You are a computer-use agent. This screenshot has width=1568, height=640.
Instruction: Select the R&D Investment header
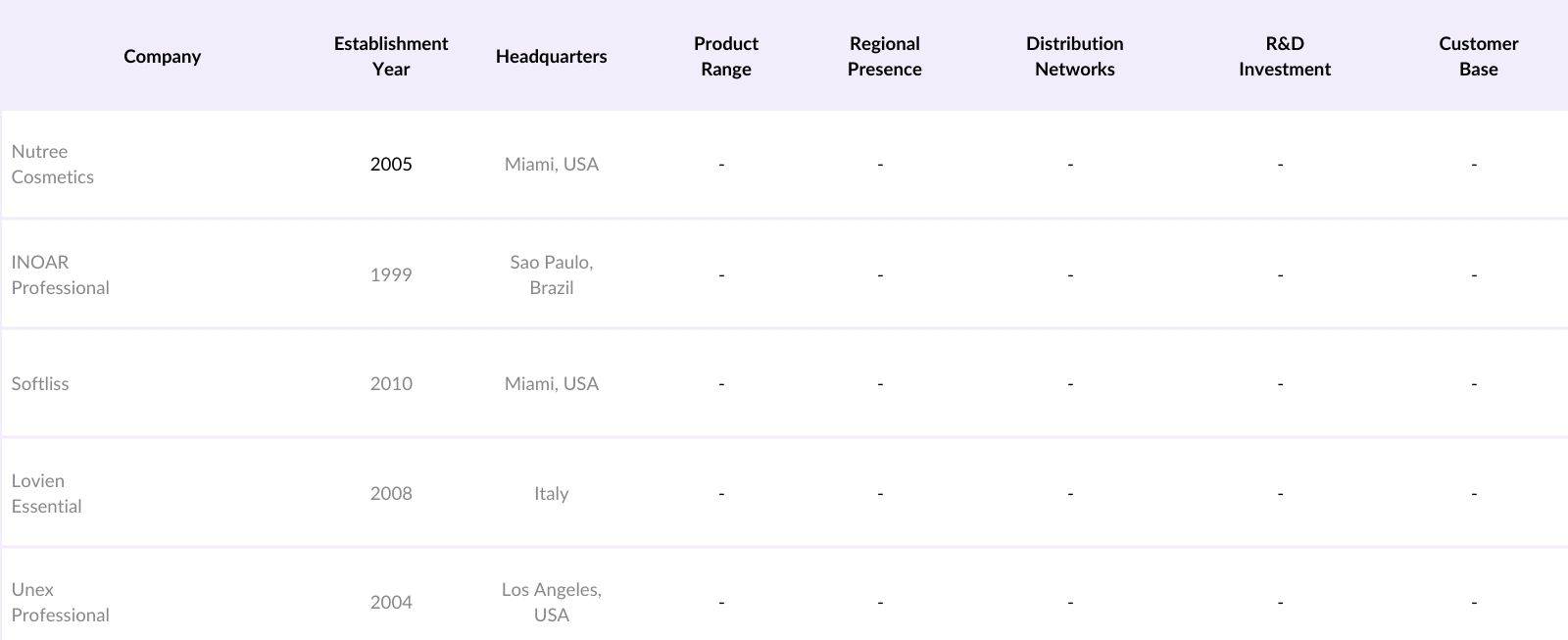[1284, 57]
